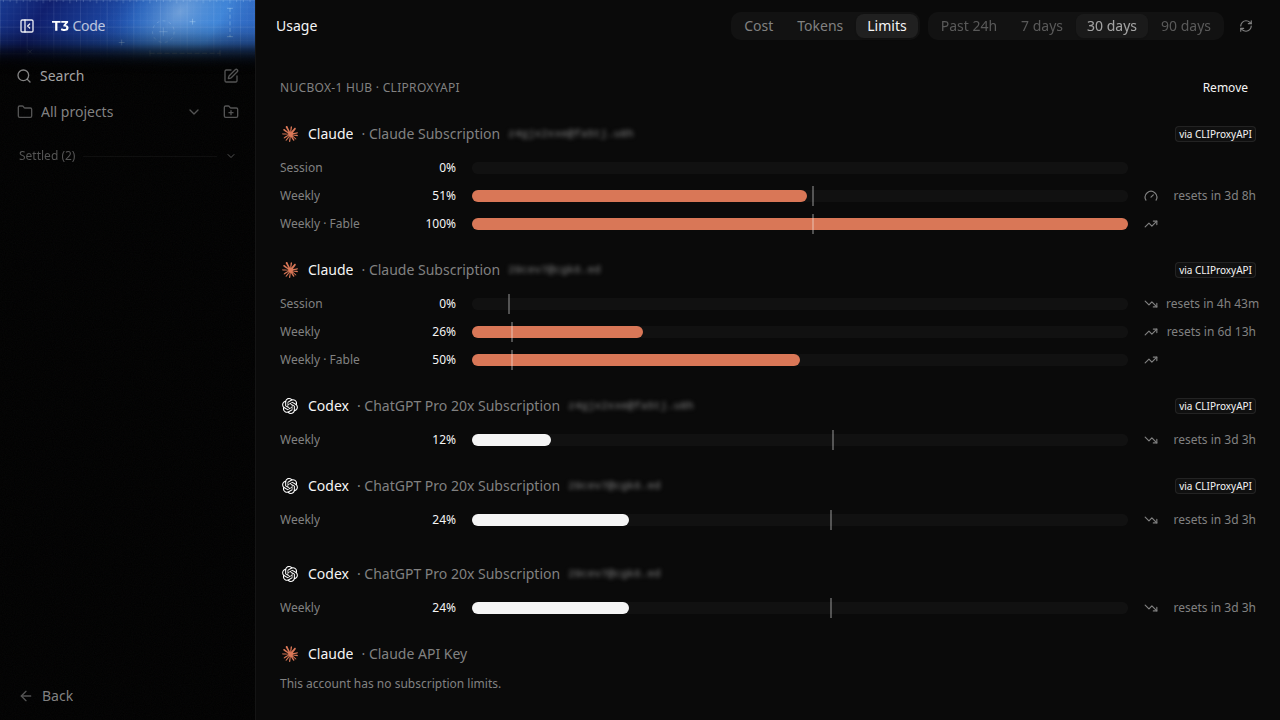Image resolution: width=1280 pixels, height=720 pixels.
Task: Select the 90 days time range
Action: pos(1186,26)
